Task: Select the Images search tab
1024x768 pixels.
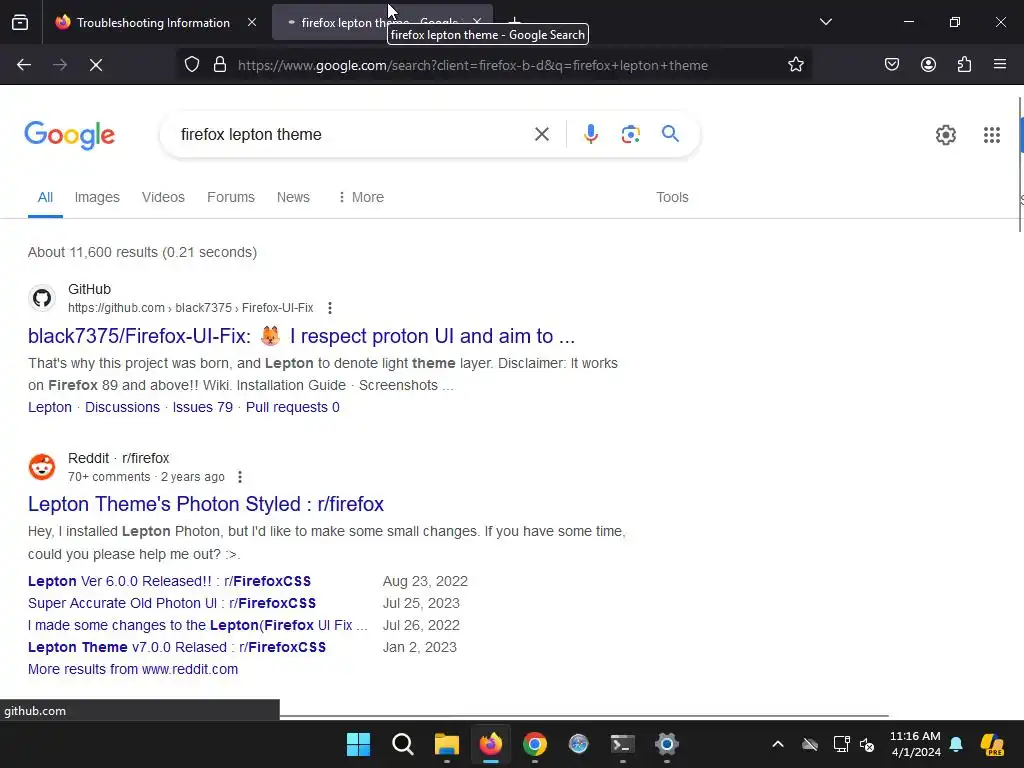Action: tap(97, 197)
